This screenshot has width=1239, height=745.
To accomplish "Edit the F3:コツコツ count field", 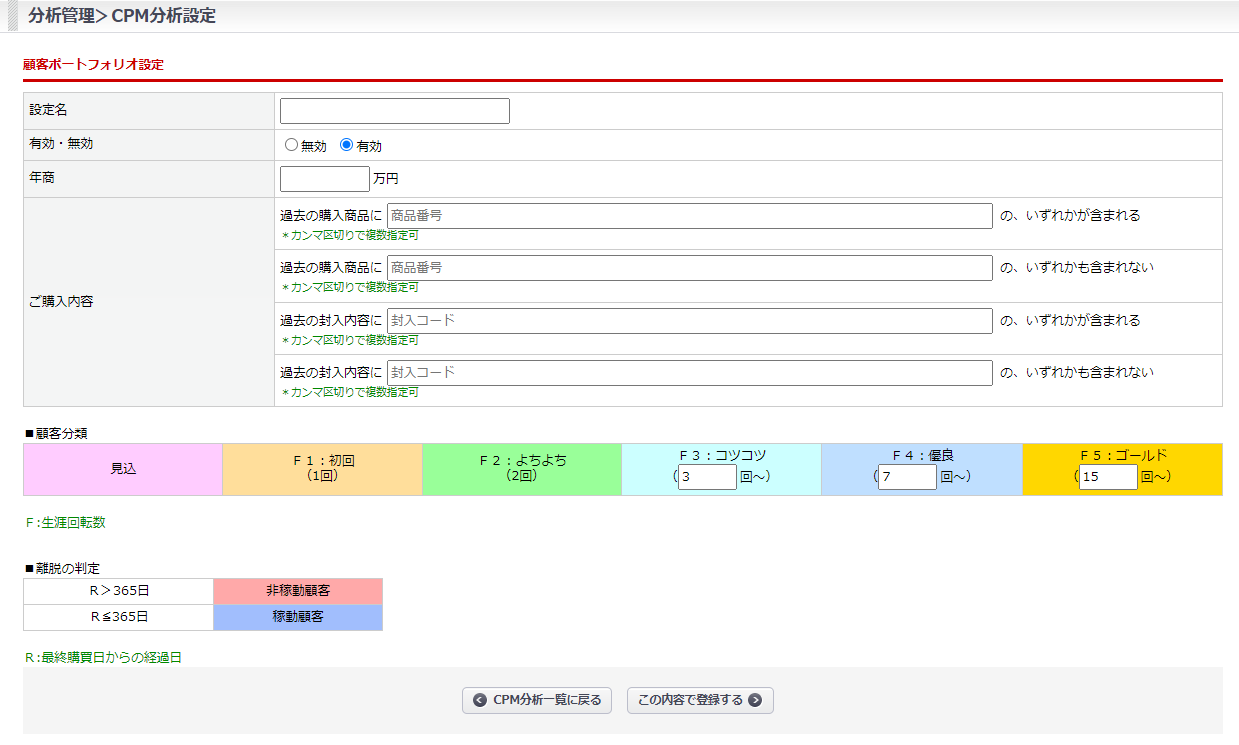I will (x=707, y=477).
